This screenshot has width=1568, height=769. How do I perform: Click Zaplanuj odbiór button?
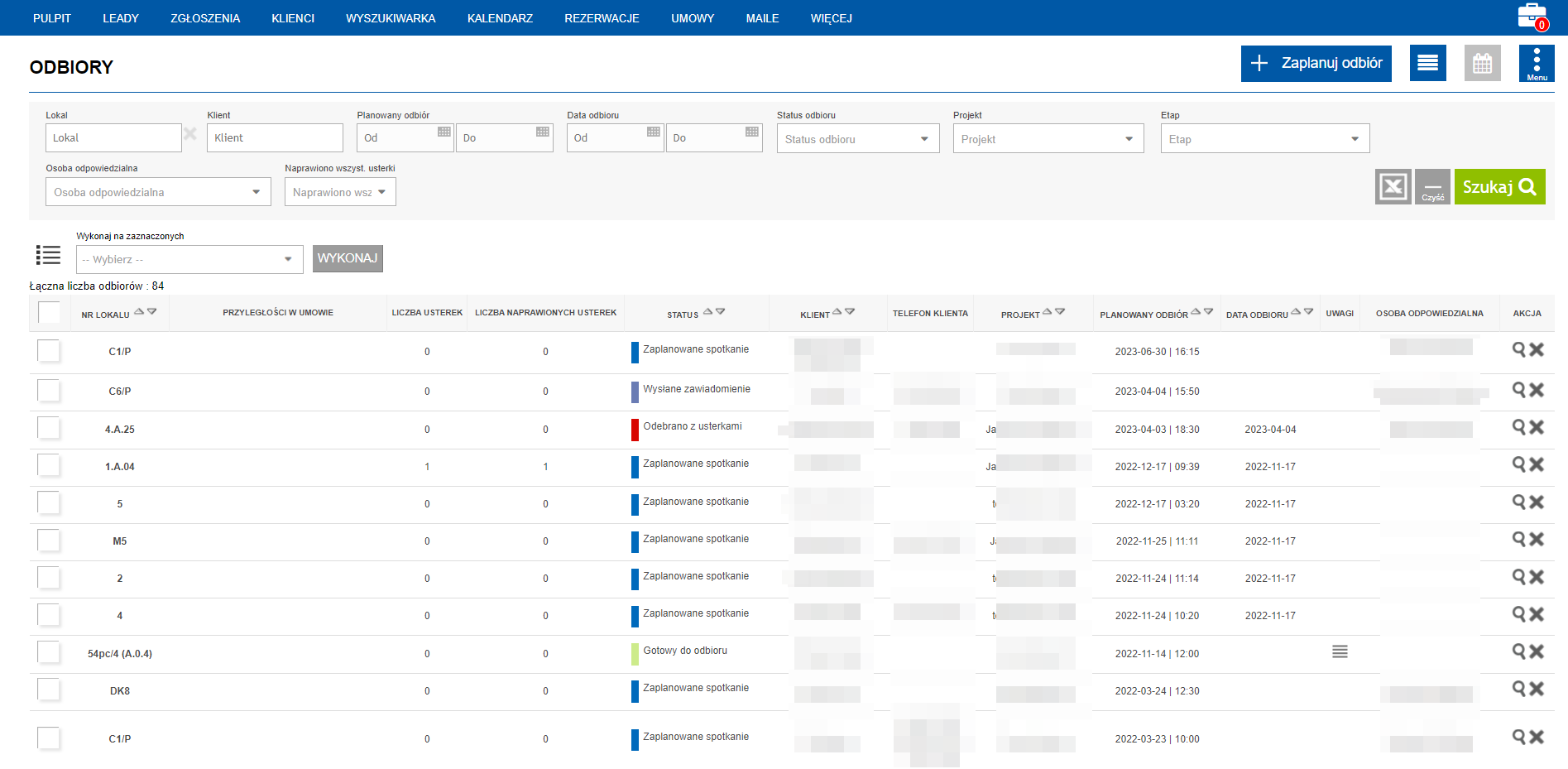[x=1316, y=63]
